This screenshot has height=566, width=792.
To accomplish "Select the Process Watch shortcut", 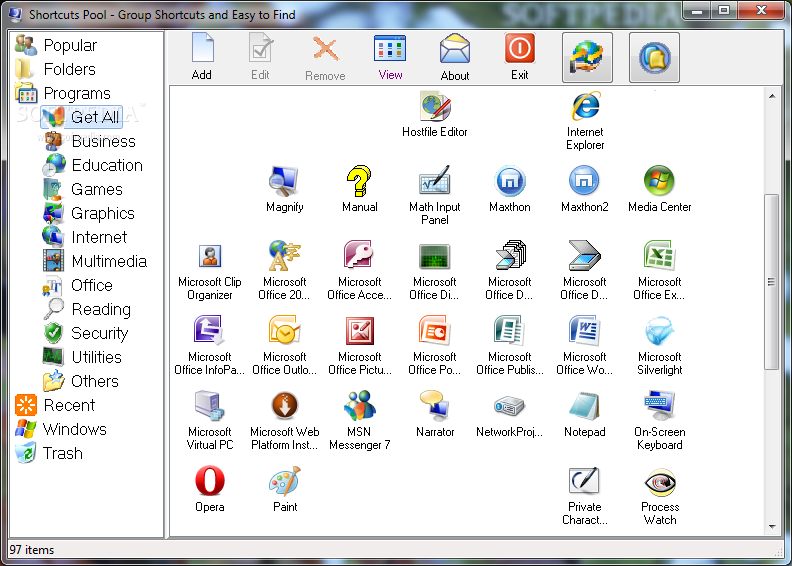I will tap(660, 496).
